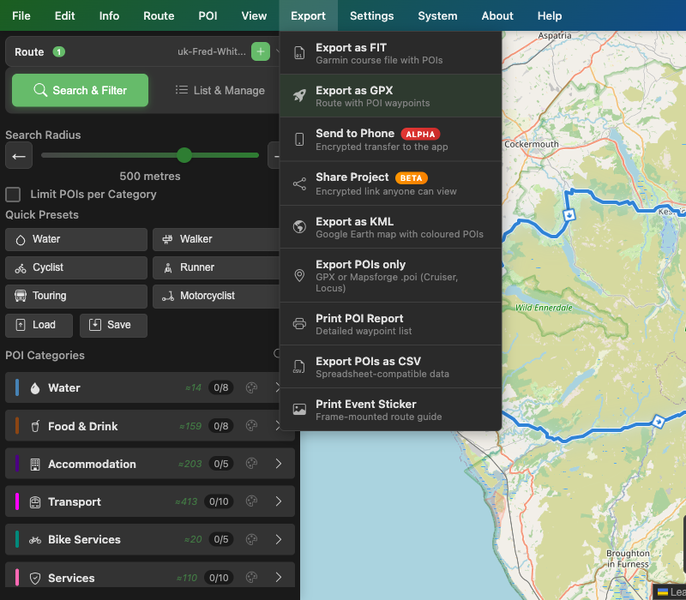This screenshot has height=600, width=686.
Task: Click the printer icon for POI report
Action: [x=299, y=324]
